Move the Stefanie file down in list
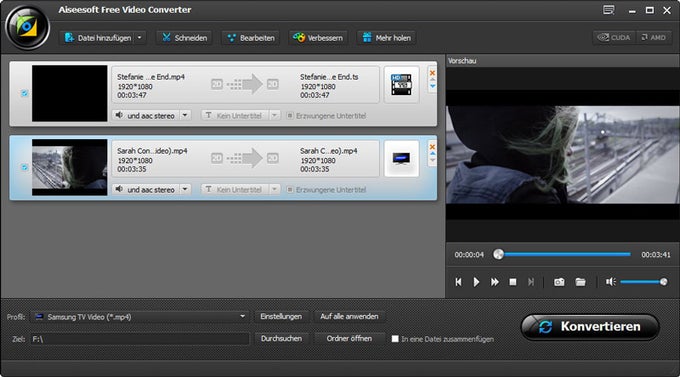 (432, 86)
